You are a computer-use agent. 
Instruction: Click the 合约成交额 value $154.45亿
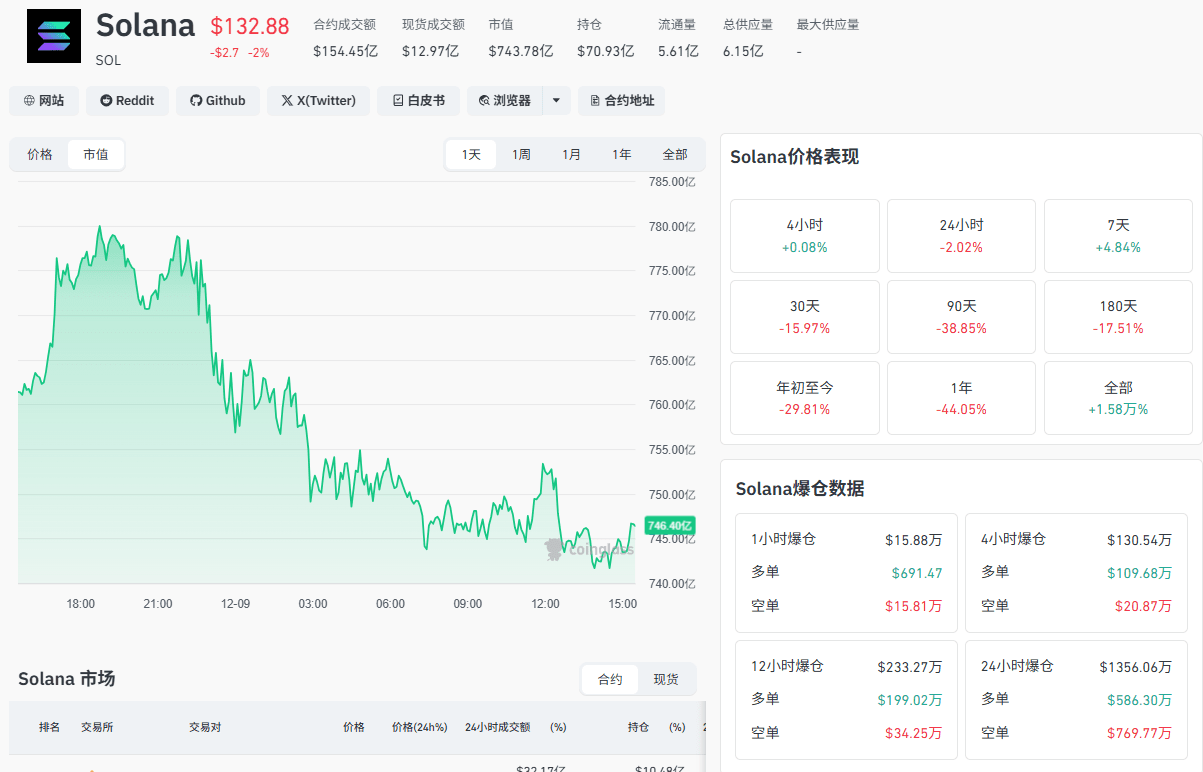346,51
